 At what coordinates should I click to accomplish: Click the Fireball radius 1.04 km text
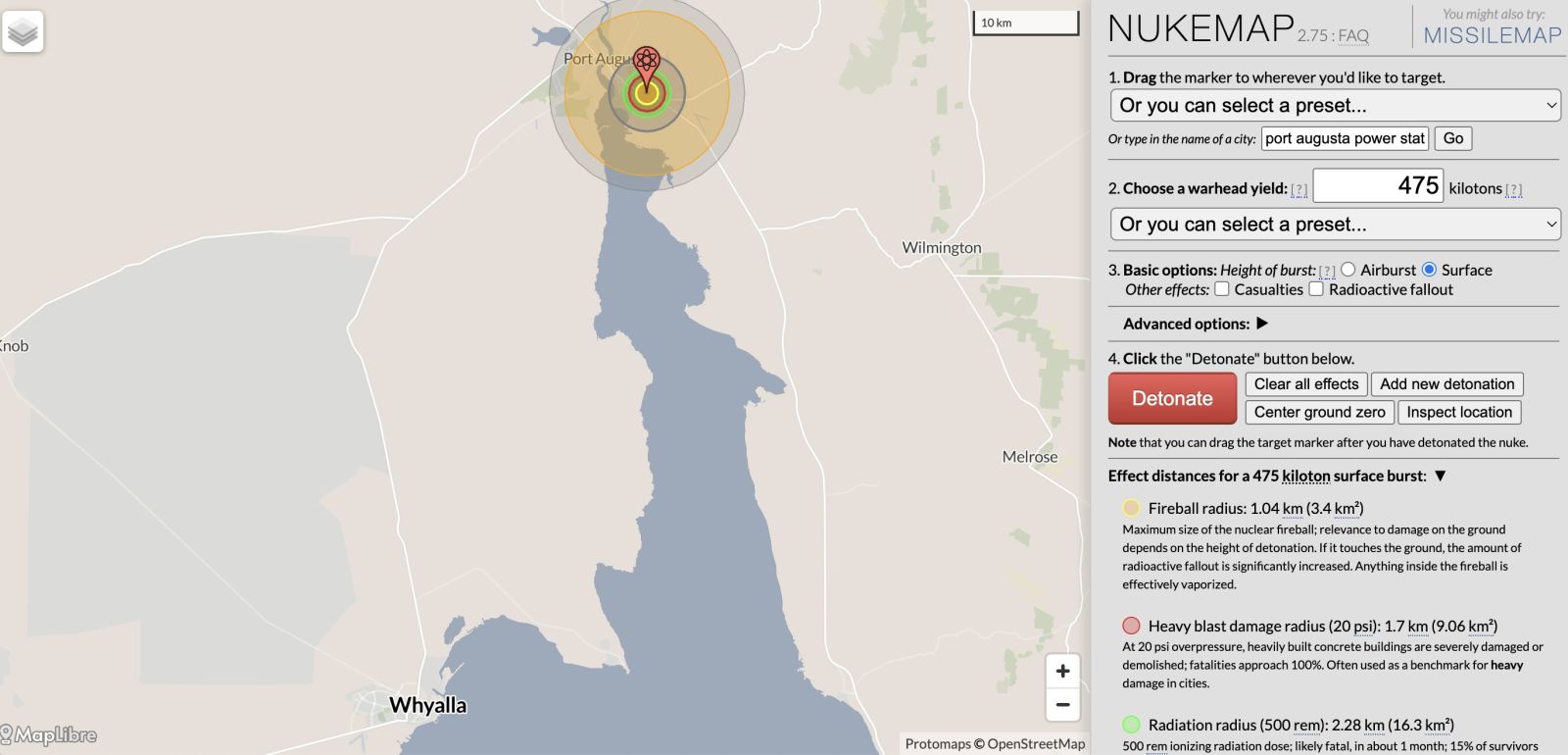1256,508
